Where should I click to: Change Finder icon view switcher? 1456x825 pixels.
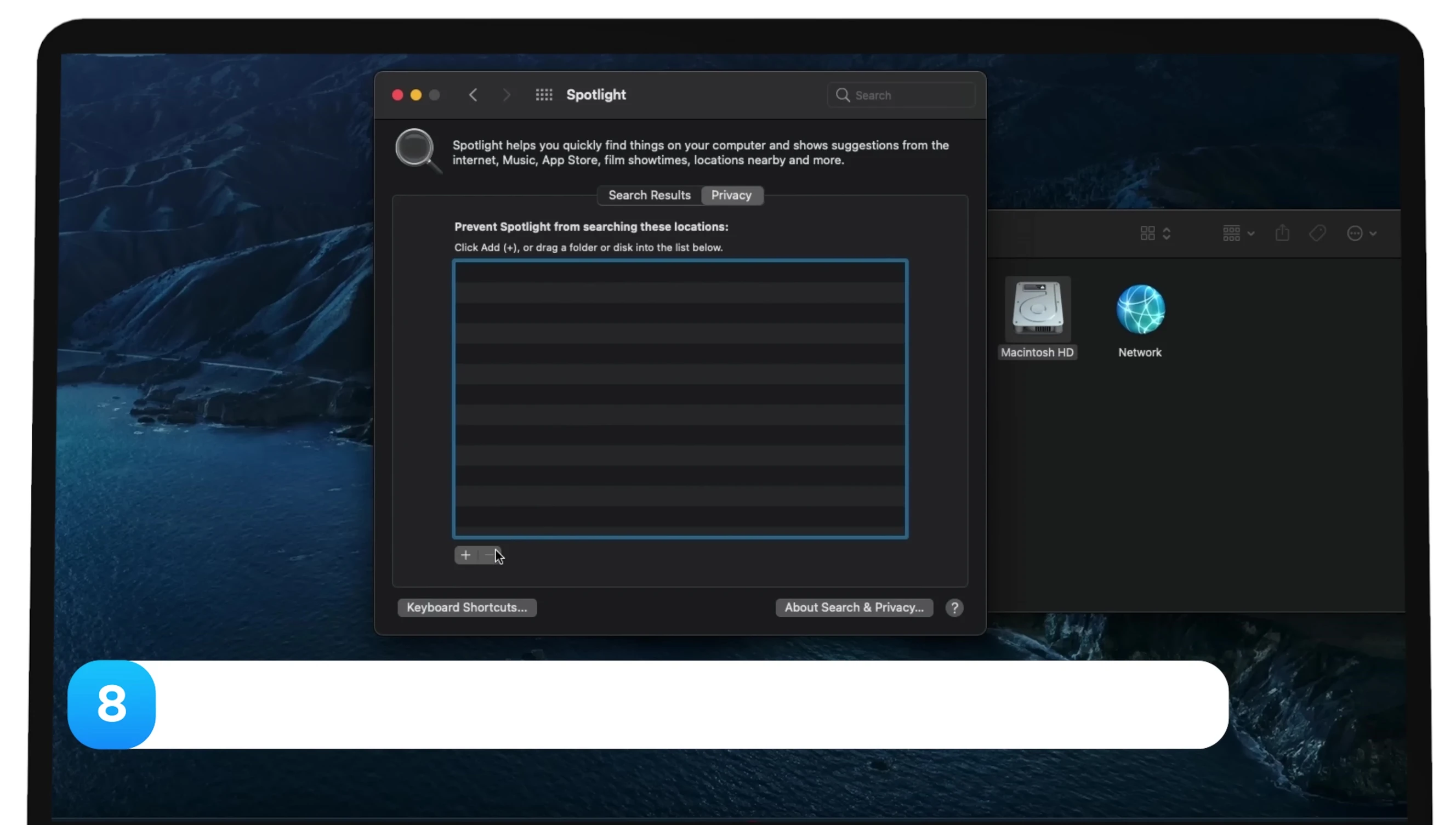[1155, 233]
